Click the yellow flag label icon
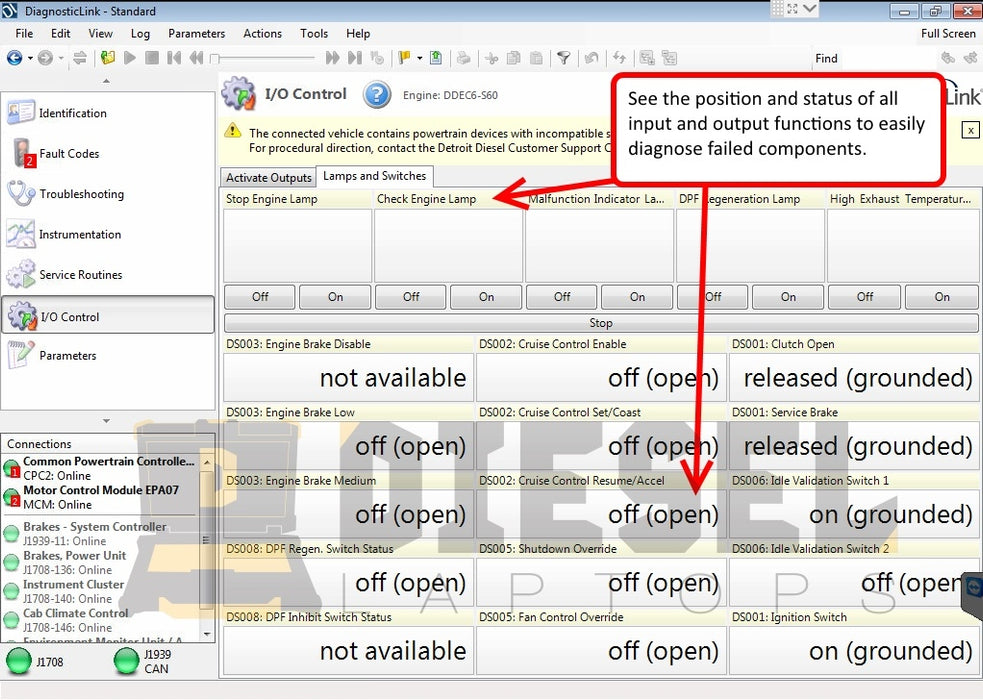983x700 pixels. [x=404, y=58]
